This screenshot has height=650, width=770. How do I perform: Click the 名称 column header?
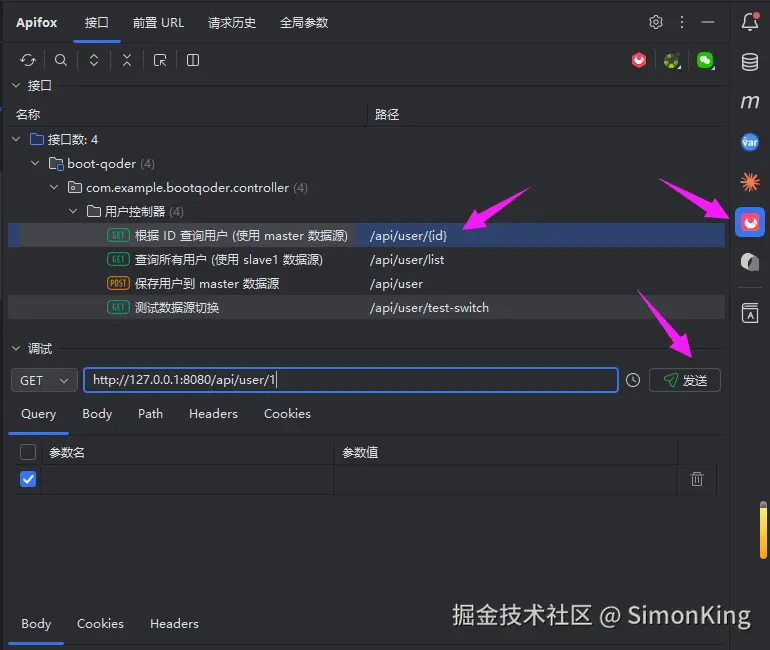(x=28, y=114)
